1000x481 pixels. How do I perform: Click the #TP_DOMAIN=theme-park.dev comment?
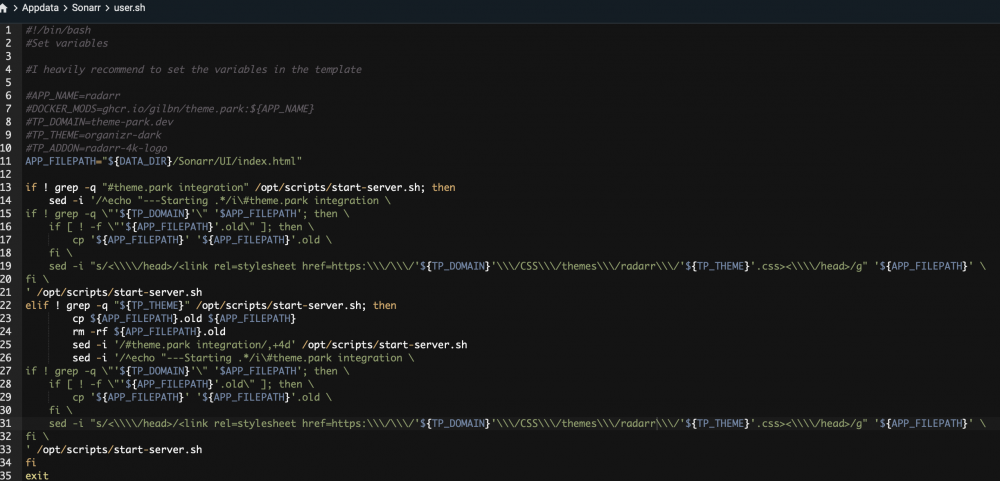click(99, 122)
